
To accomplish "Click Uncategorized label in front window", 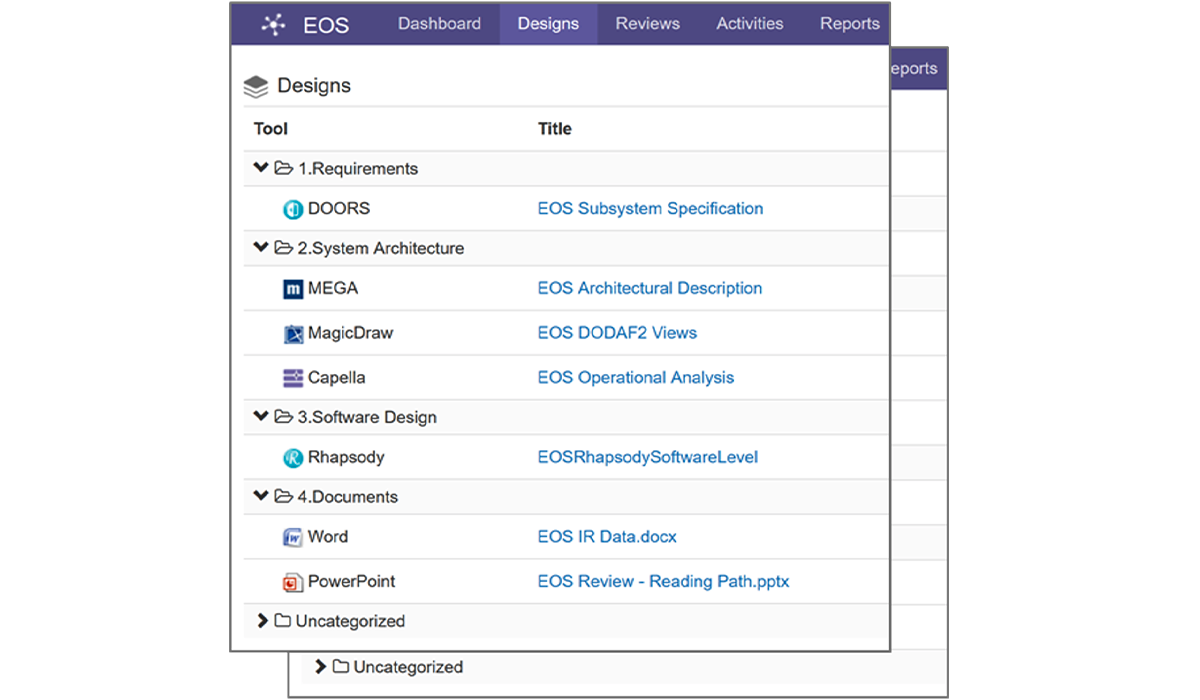I will point(350,621).
